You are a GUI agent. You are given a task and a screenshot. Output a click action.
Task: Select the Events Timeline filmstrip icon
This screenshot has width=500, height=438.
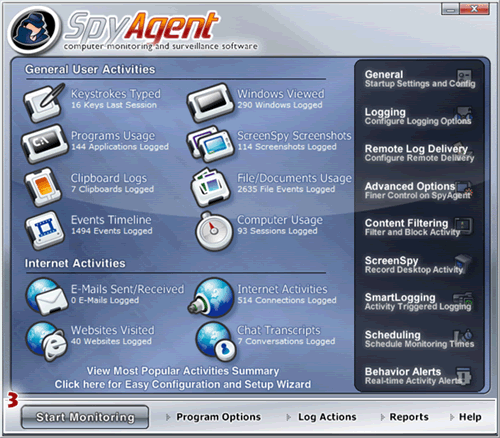(45, 231)
